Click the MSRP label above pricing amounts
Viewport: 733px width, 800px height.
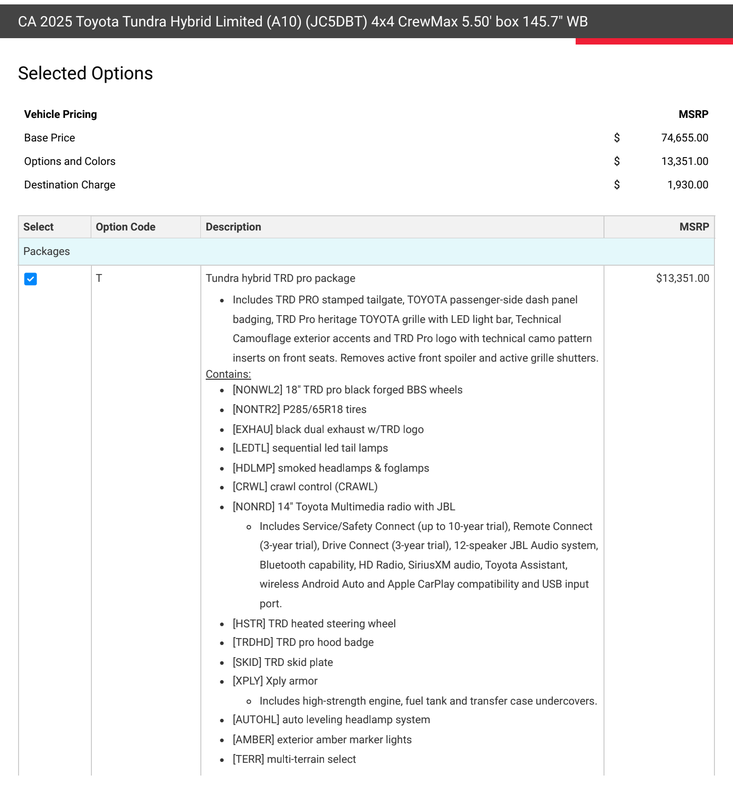693,114
